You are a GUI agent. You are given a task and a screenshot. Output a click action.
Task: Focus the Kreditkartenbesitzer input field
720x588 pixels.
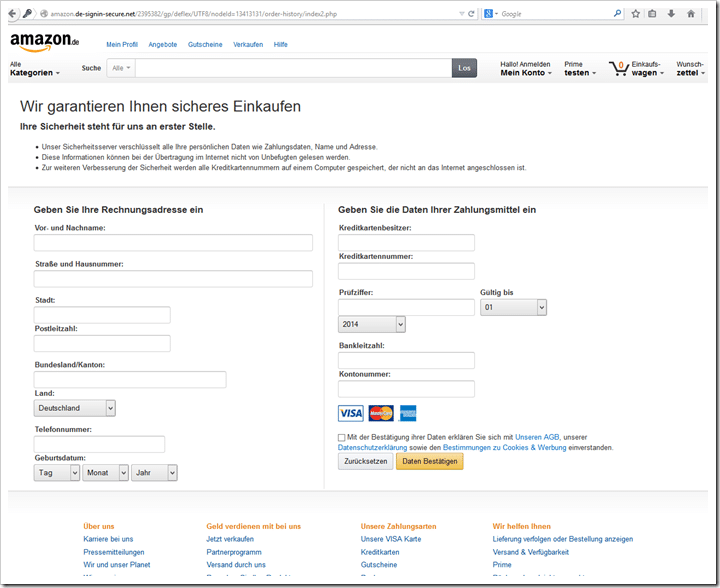tap(406, 242)
